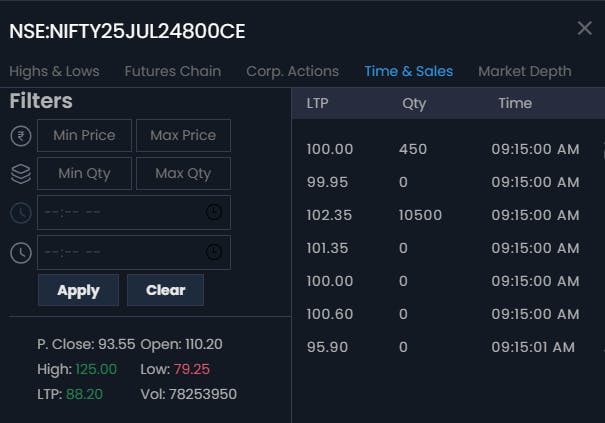
Task: Click into the Min Qty field
Action: (84, 173)
